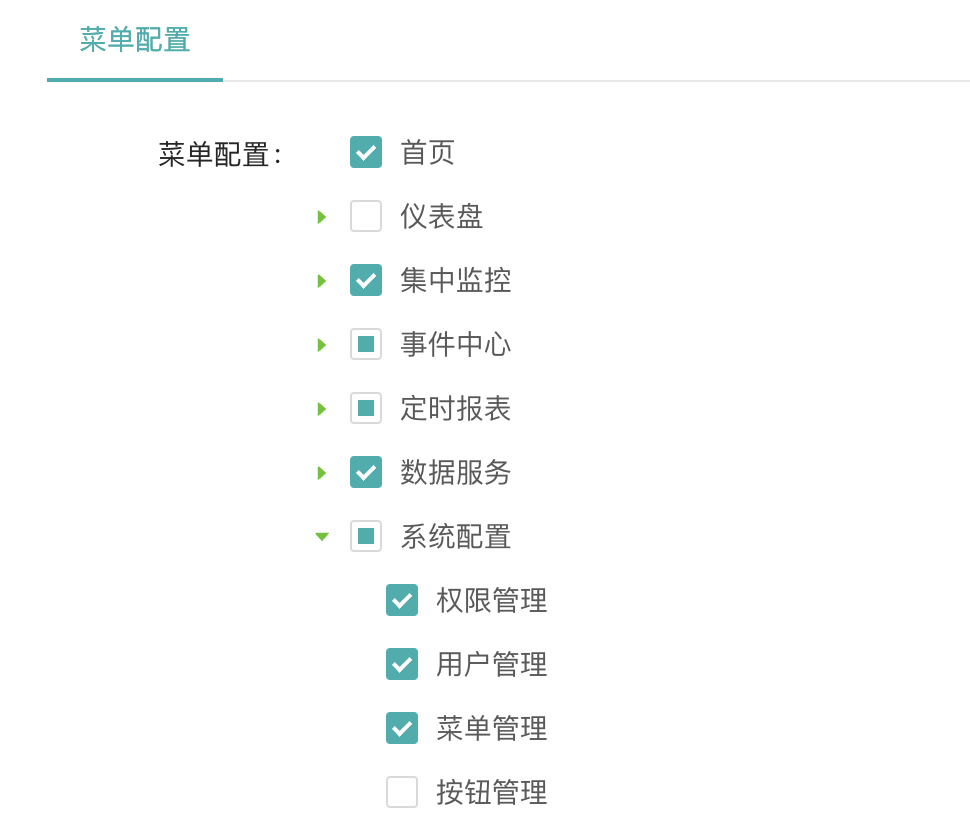The image size is (970, 840).
Task: Uncheck the 菜单管理 checkbox
Action: (x=402, y=728)
